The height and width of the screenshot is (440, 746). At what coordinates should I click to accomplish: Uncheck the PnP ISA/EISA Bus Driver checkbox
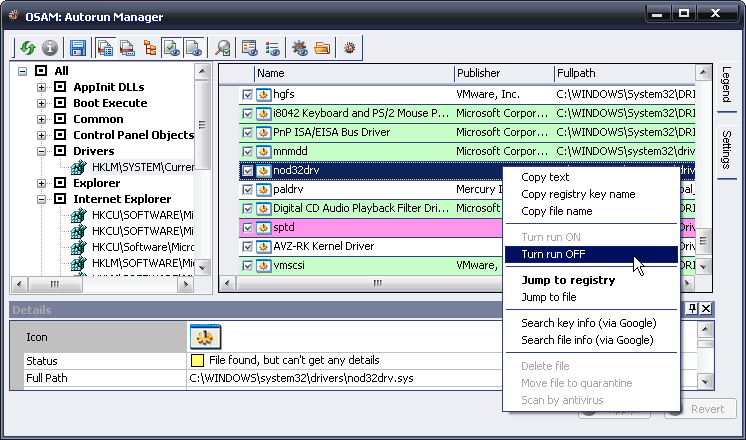click(x=247, y=132)
